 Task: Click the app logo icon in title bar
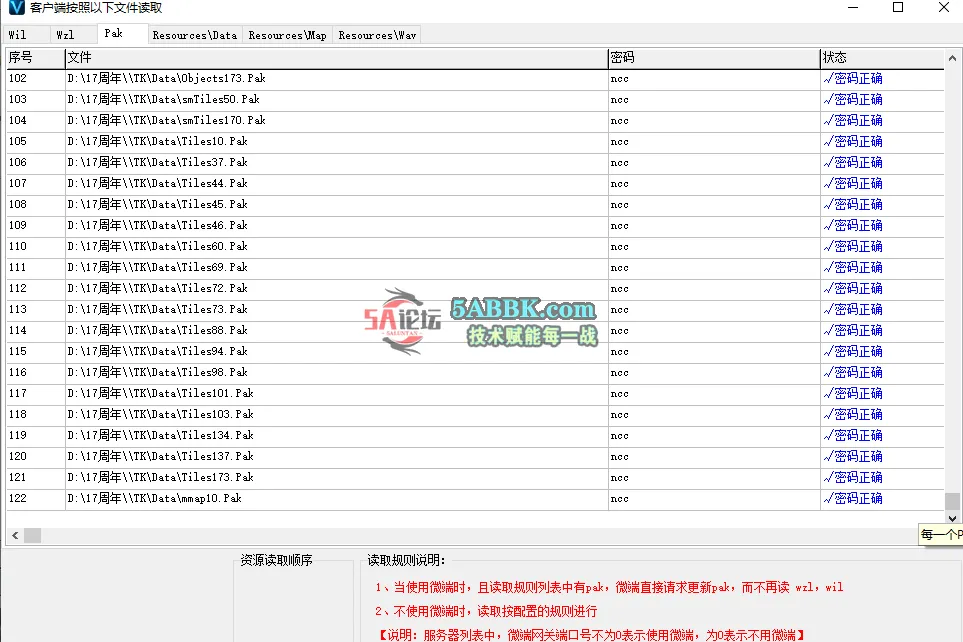16,7
